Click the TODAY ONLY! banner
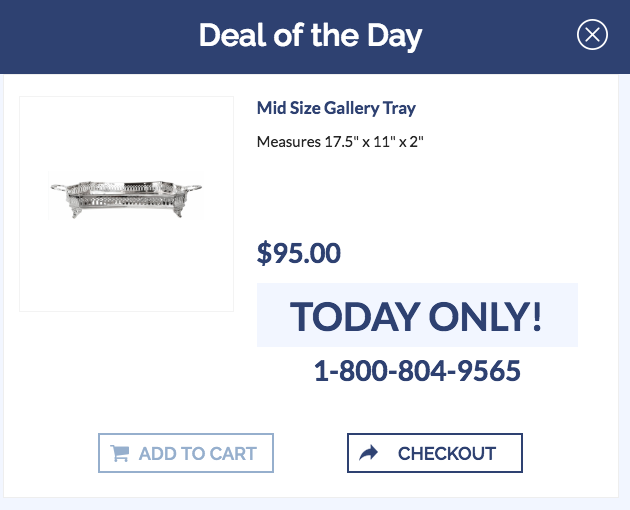Image resolution: width=630 pixels, height=510 pixels. tap(417, 315)
